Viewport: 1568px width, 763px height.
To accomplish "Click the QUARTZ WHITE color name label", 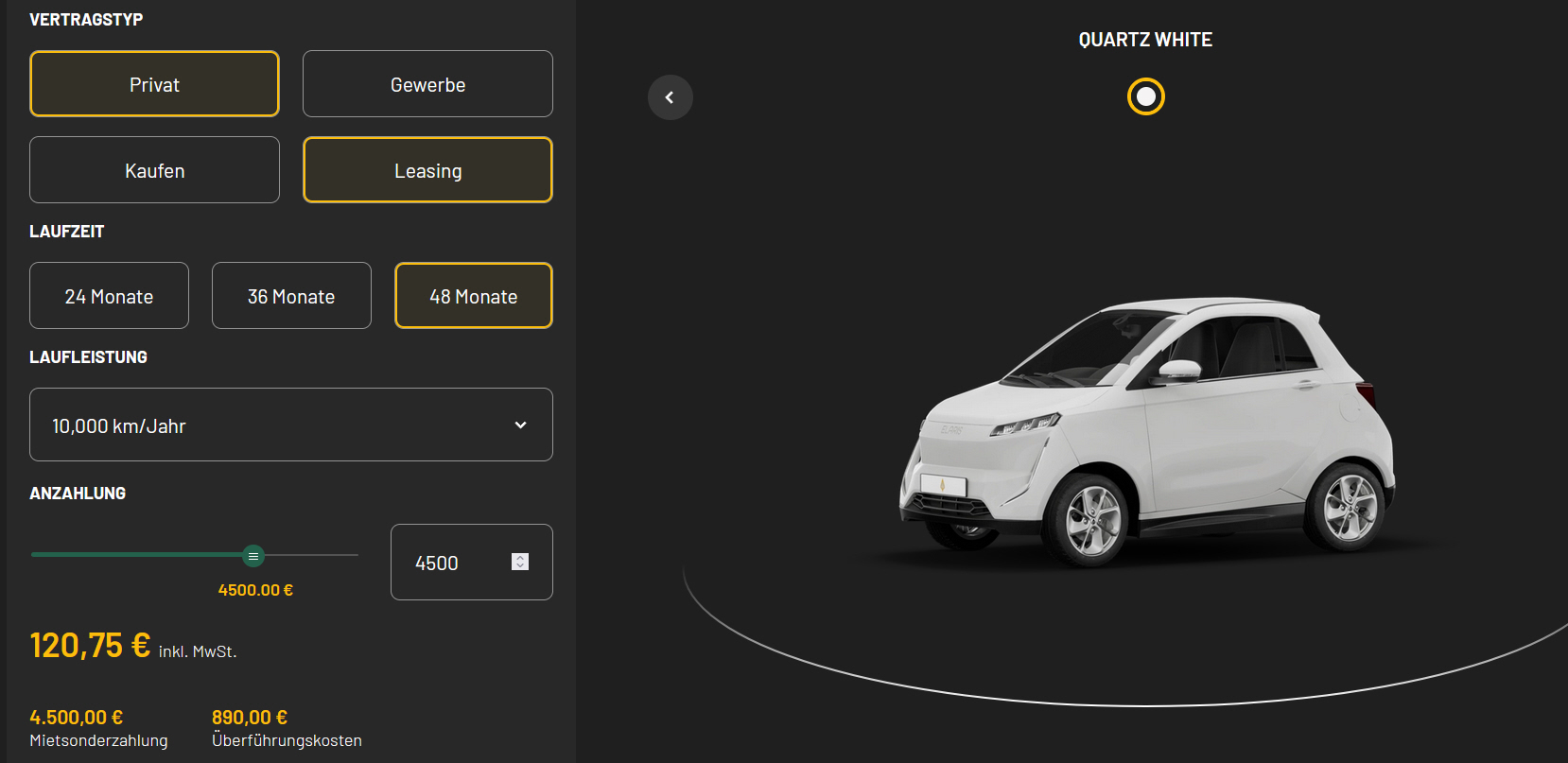I will (1145, 40).
